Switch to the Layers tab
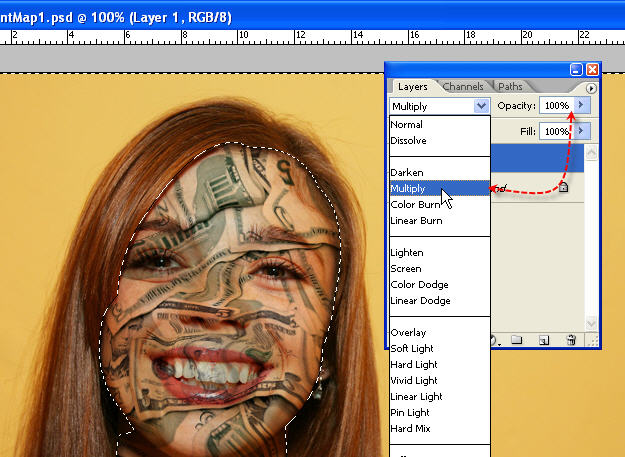The width and height of the screenshot is (625, 457). (x=413, y=86)
